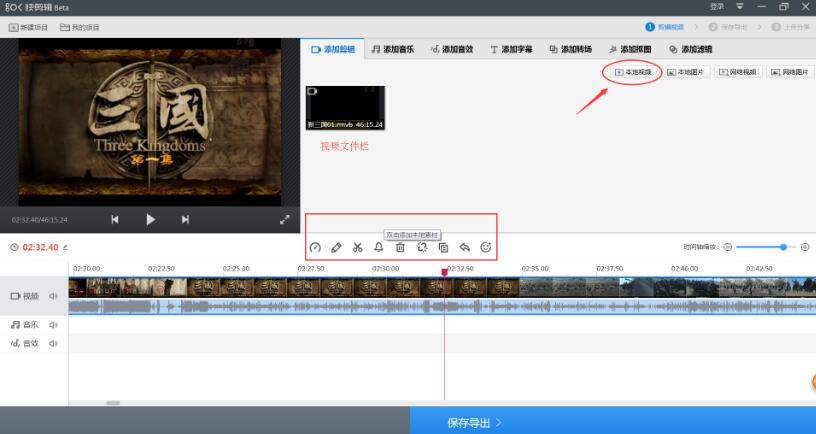
Task: Click the 登录 login link
Action: tap(717, 7)
